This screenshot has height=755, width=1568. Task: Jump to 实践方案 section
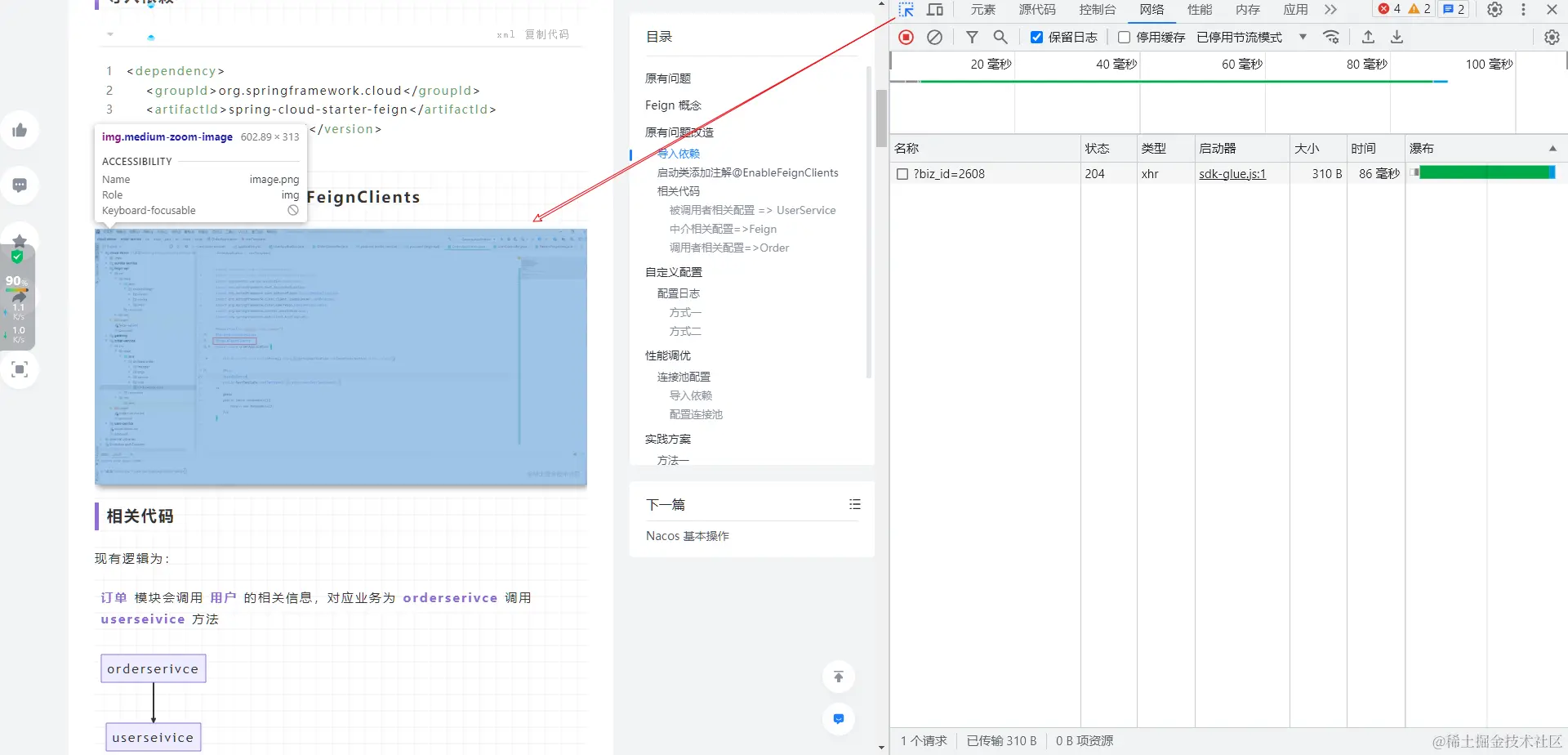[668, 440]
